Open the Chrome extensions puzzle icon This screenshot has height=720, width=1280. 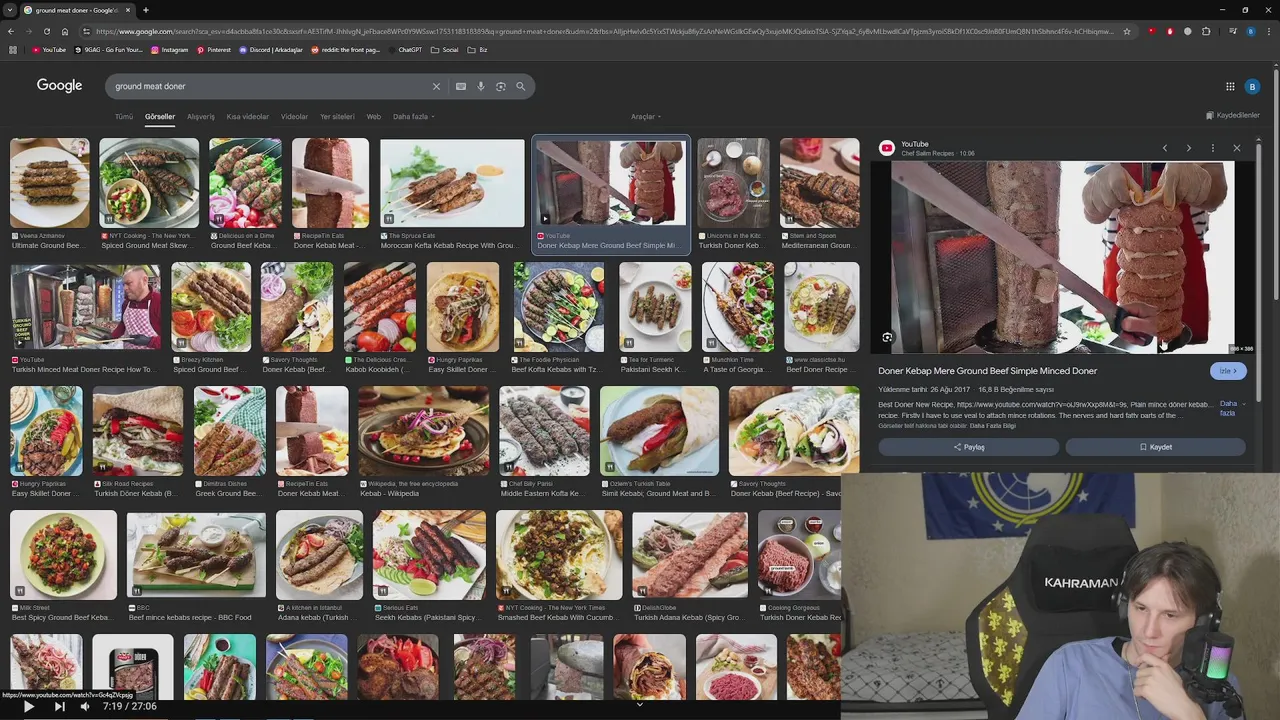[x=1206, y=31]
